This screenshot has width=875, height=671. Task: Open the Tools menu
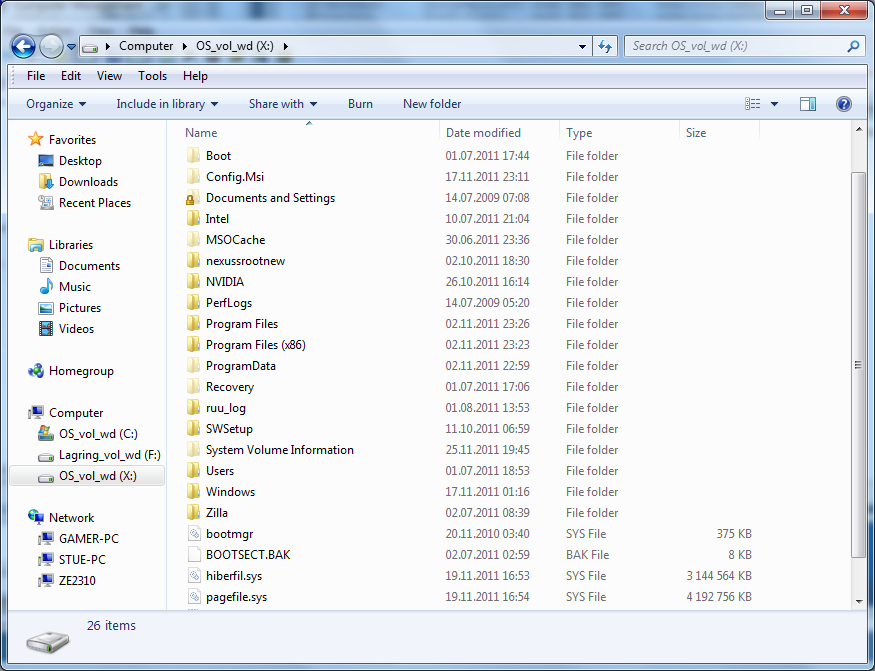(152, 76)
